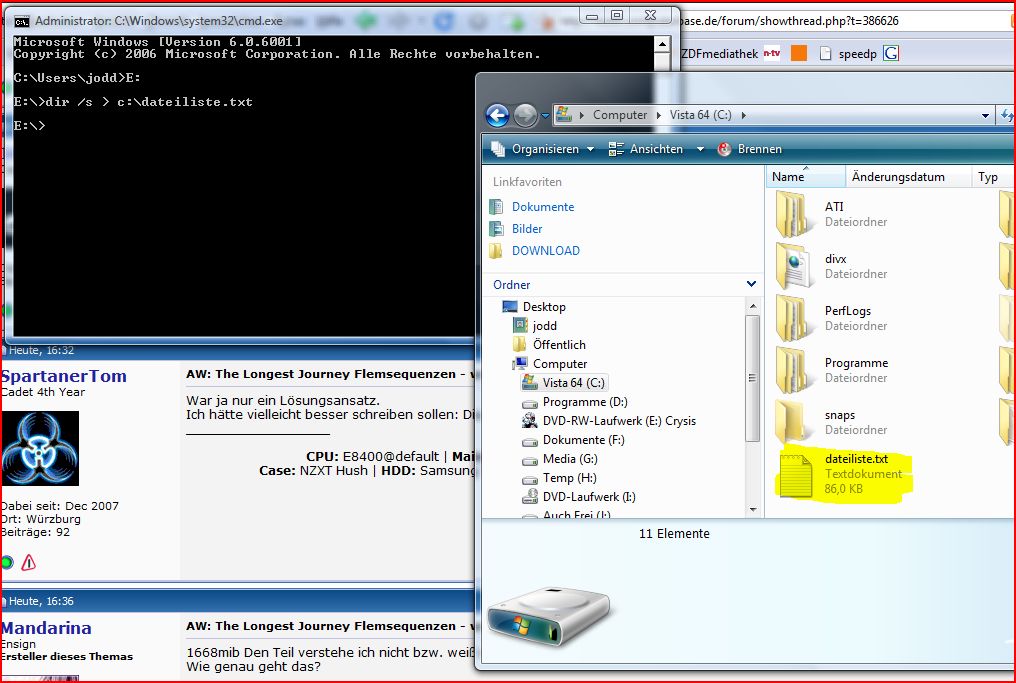Click the DOWNLOAD folder icon
This screenshot has height=683, width=1016.
(x=496, y=251)
